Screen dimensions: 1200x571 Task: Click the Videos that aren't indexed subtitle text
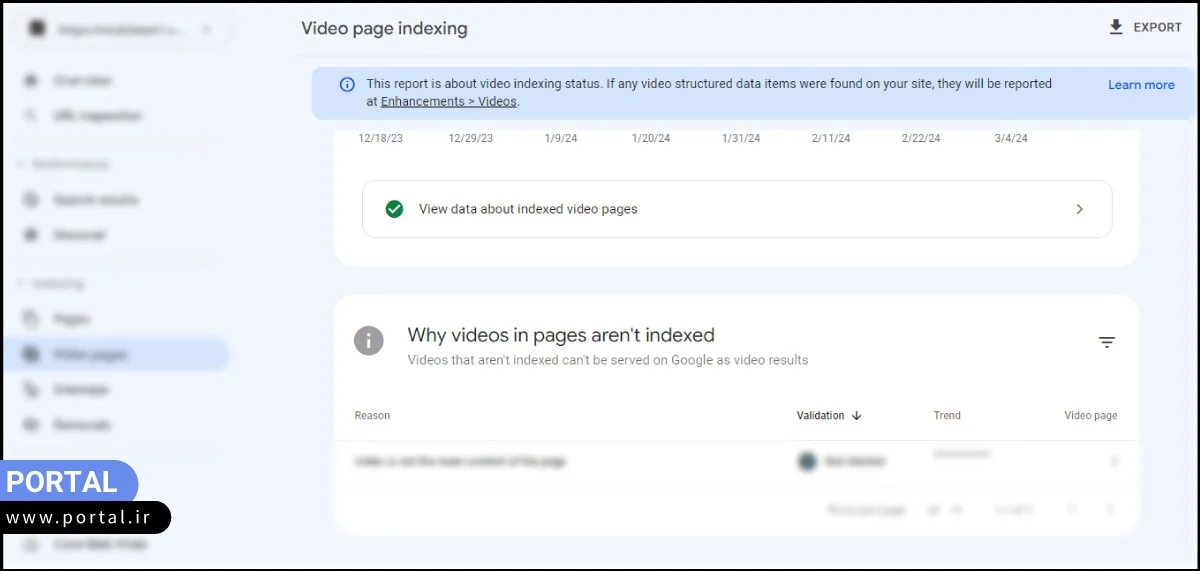click(607, 360)
